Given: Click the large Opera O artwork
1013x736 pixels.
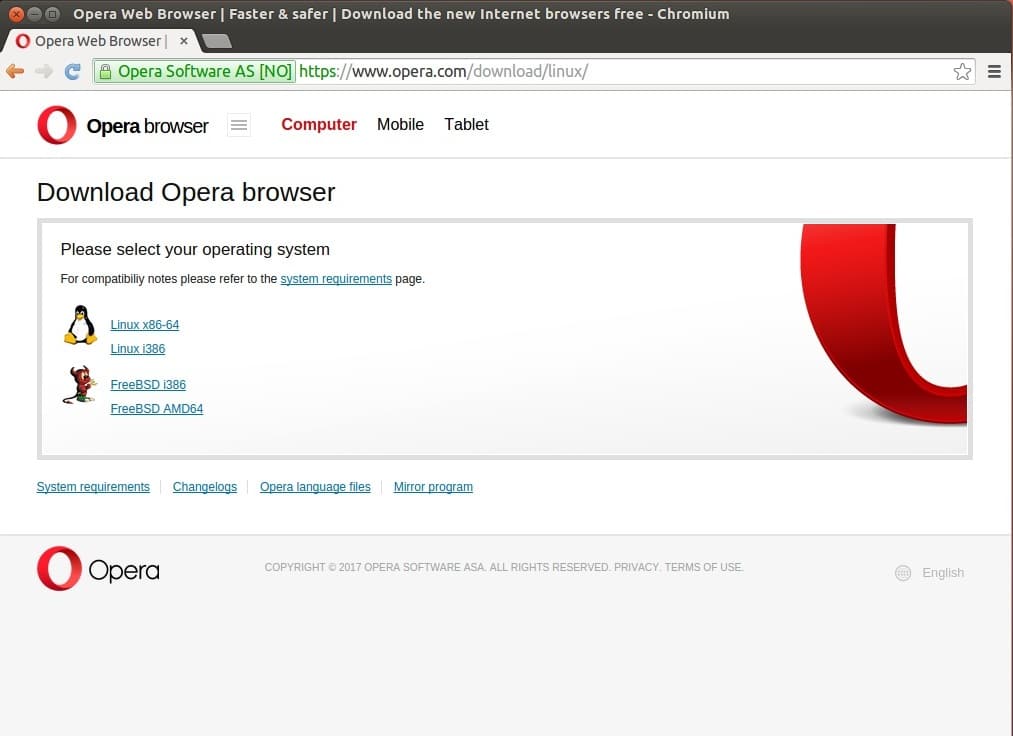Looking at the screenshot, I should click(883, 324).
